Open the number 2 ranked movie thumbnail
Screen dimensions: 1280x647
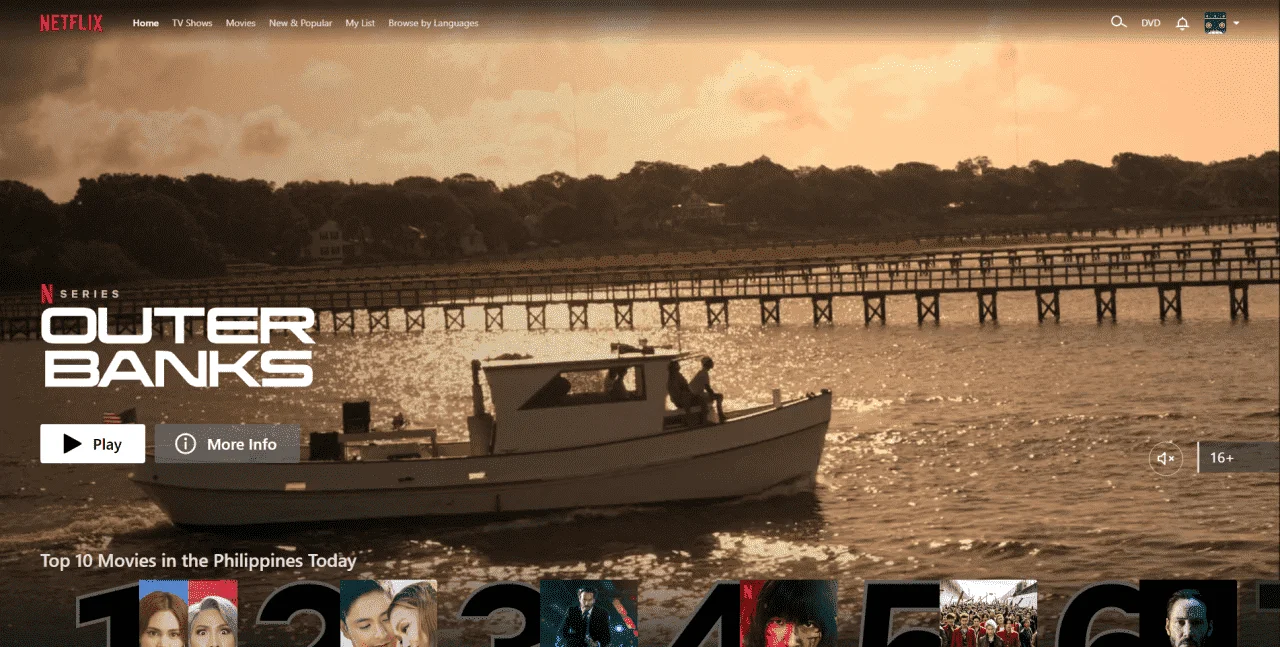[x=388, y=613]
